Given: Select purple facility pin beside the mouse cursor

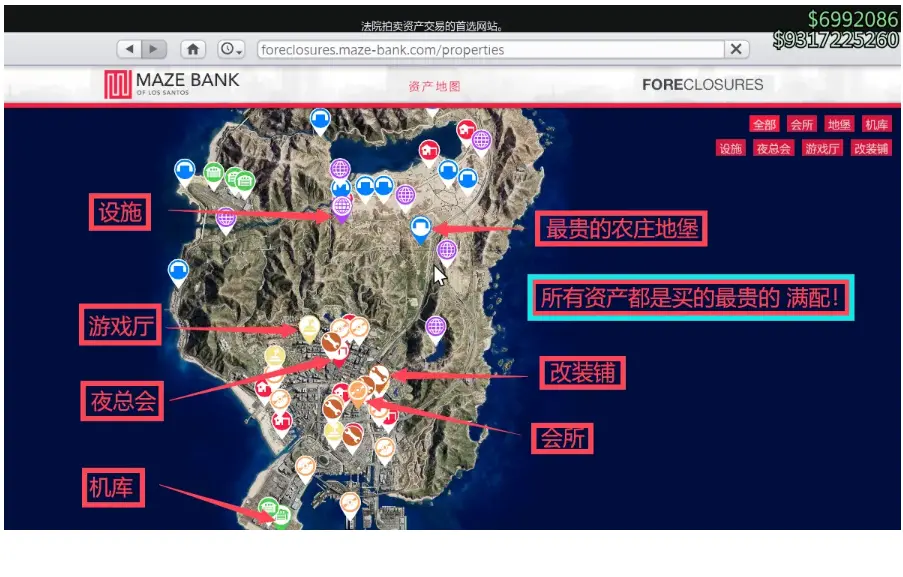Looking at the screenshot, I should coord(447,252).
